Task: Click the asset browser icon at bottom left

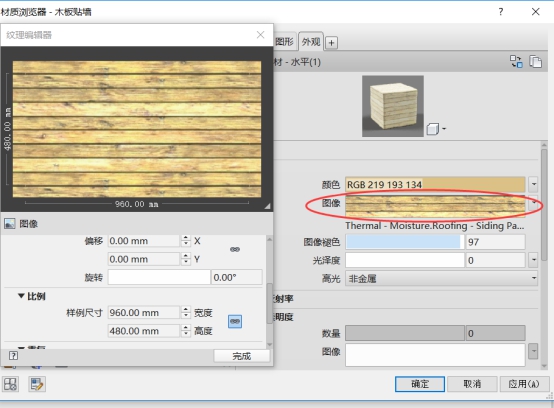Action: [10, 384]
